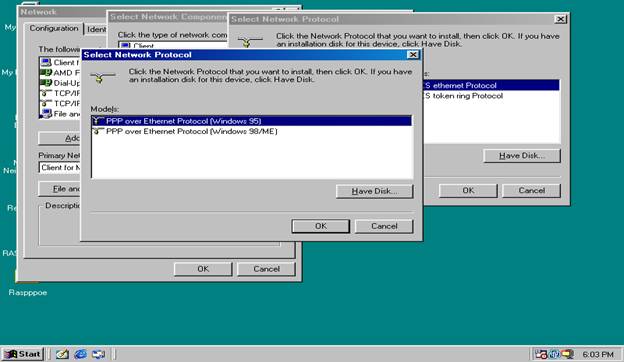Viewport: 624px width, 362px height.
Task: Open Primary Network Logon dropdown
Action: coord(60,167)
